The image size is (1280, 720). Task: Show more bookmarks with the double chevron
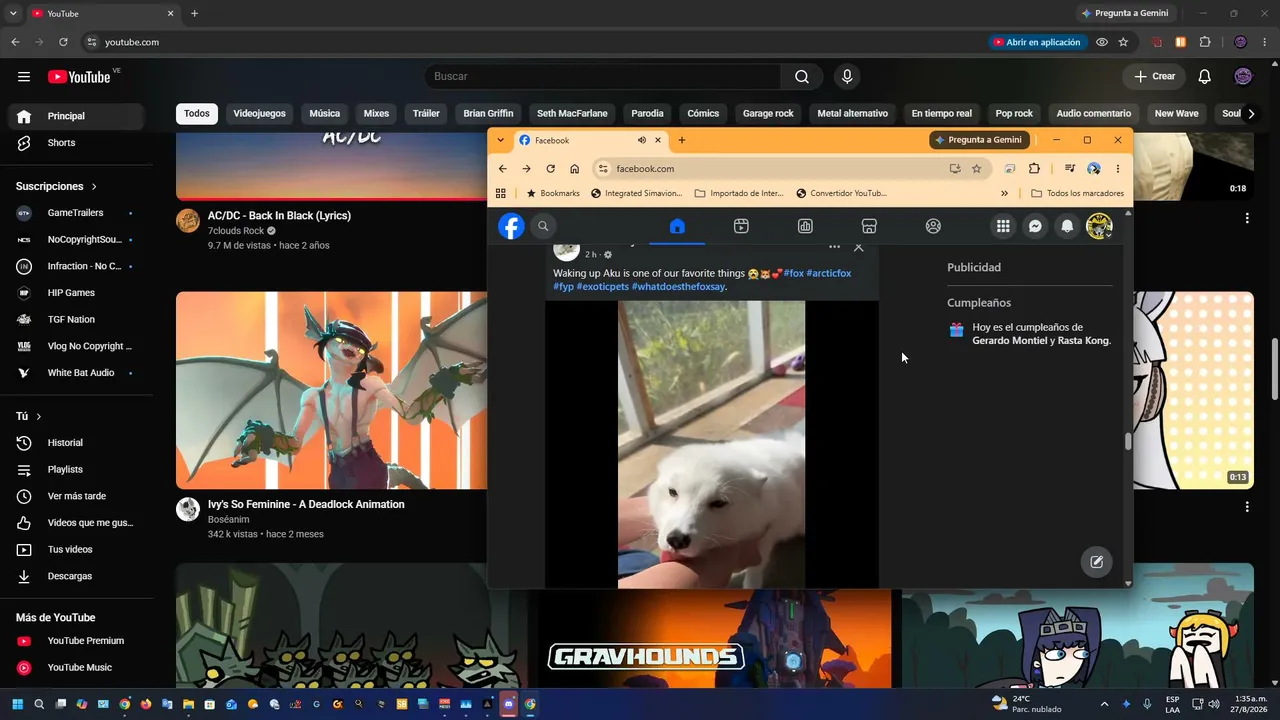pyautogui.click(x=1004, y=193)
